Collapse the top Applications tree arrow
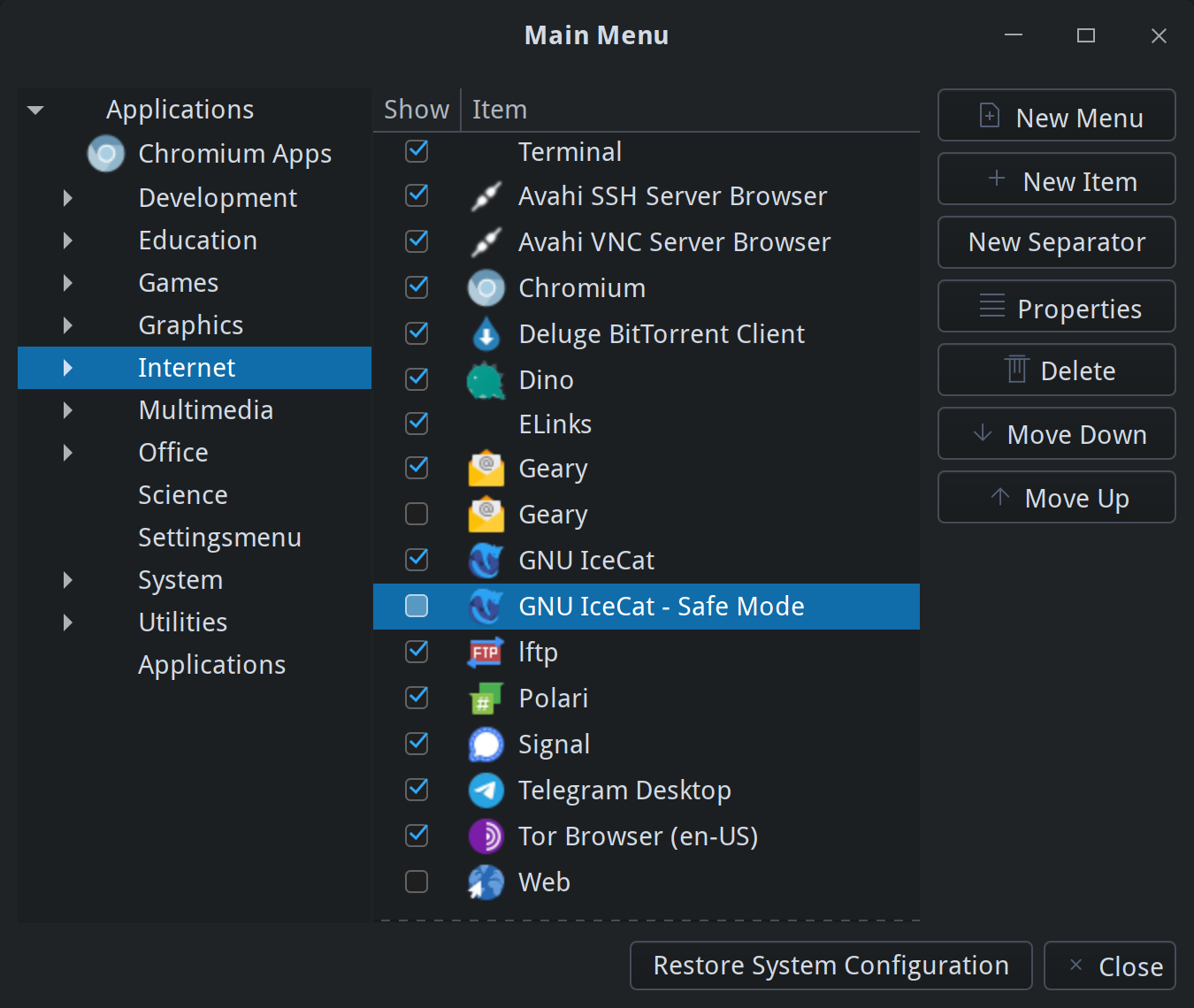 pyautogui.click(x=35, y=111)
